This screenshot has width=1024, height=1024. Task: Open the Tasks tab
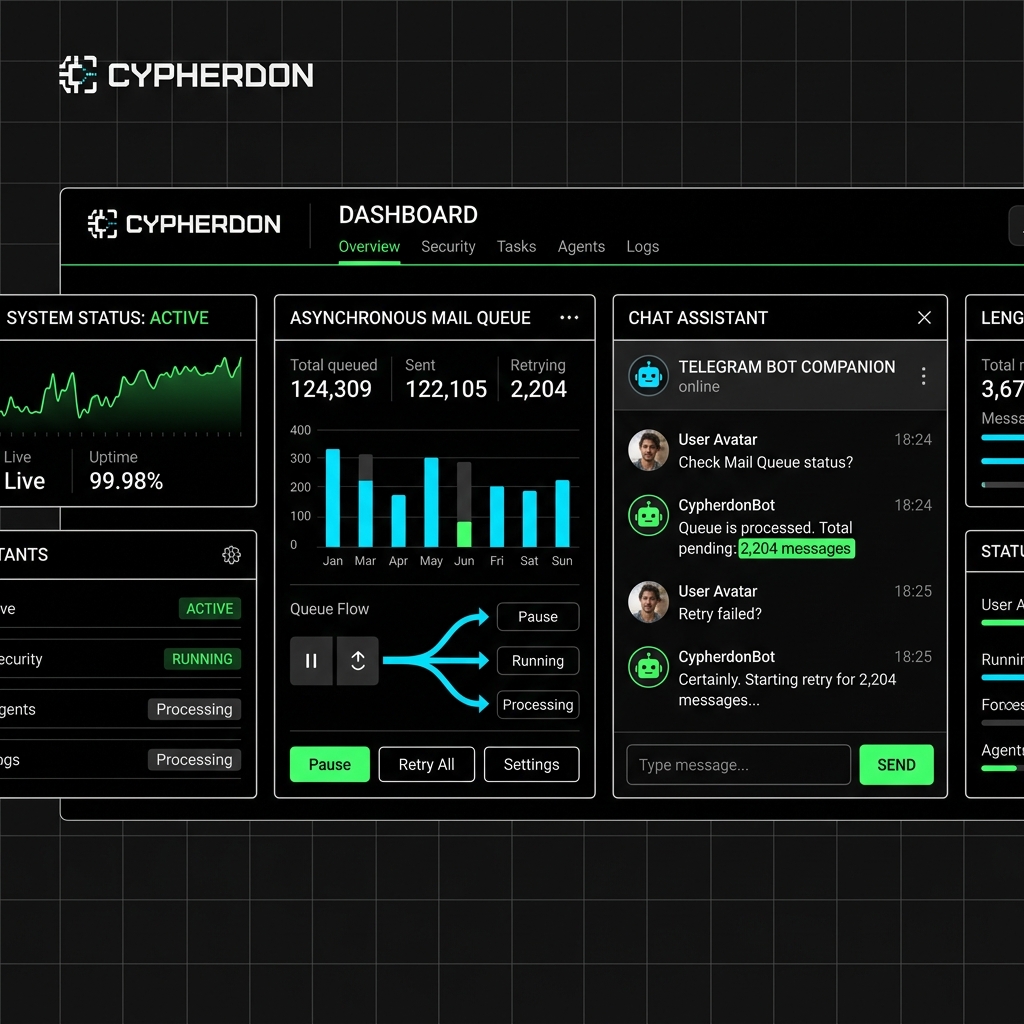tap(516, 246)
